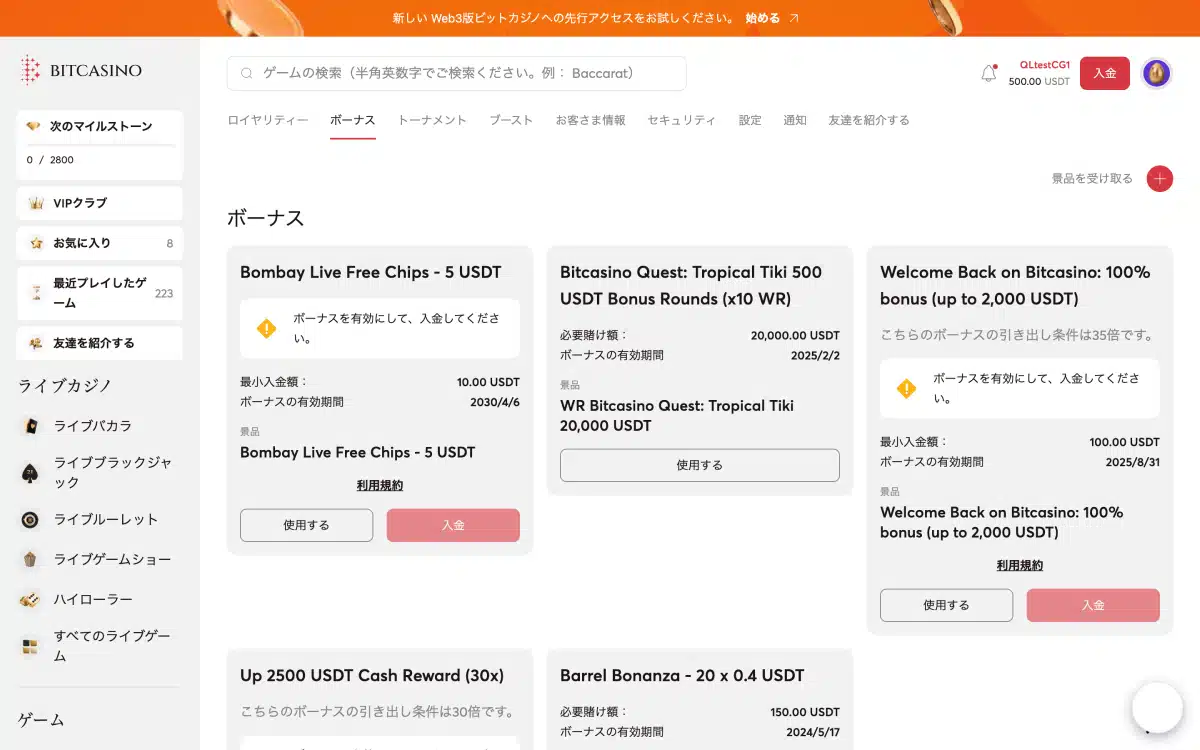Click the ライブゲームショー icon

pos(31,560)
